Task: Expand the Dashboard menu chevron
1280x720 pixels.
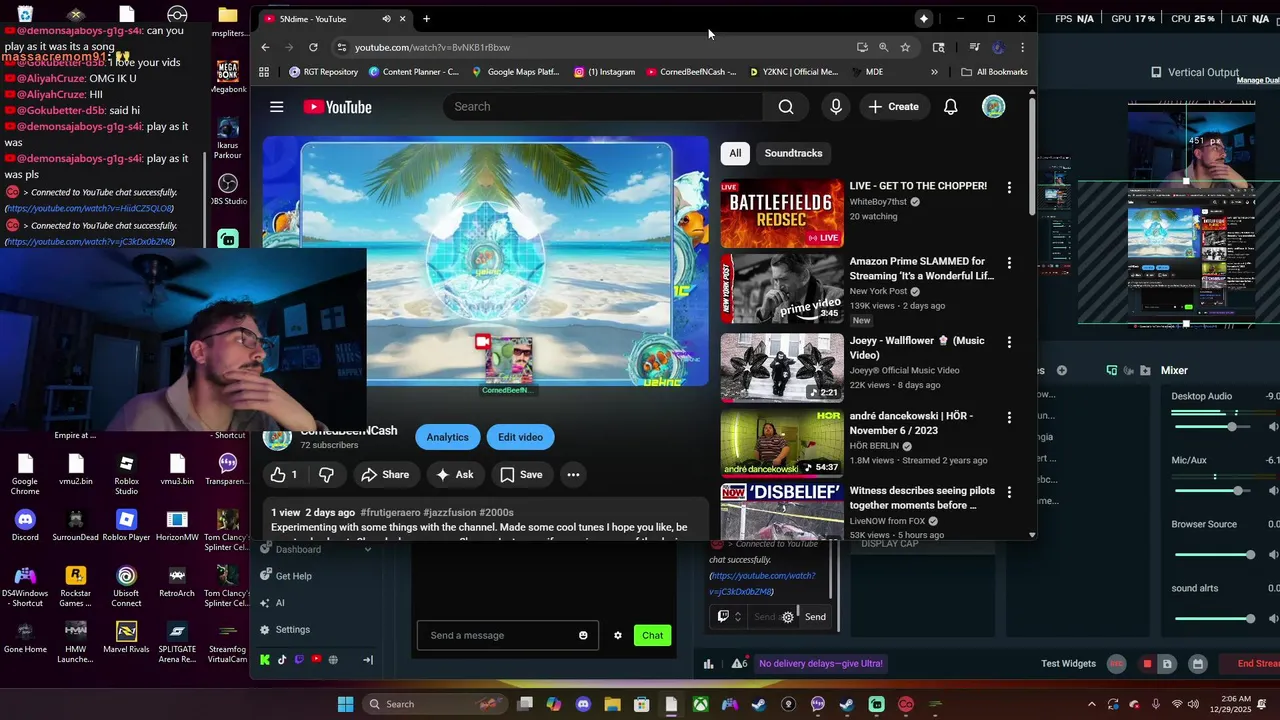Action: pyautogui.click(x=367, y=549)
